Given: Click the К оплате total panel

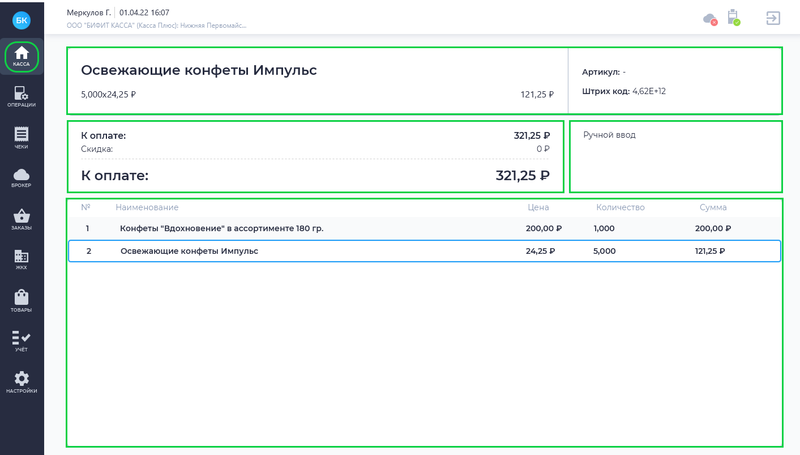Looking at the screenshot, I should click(x=315, y=157).
